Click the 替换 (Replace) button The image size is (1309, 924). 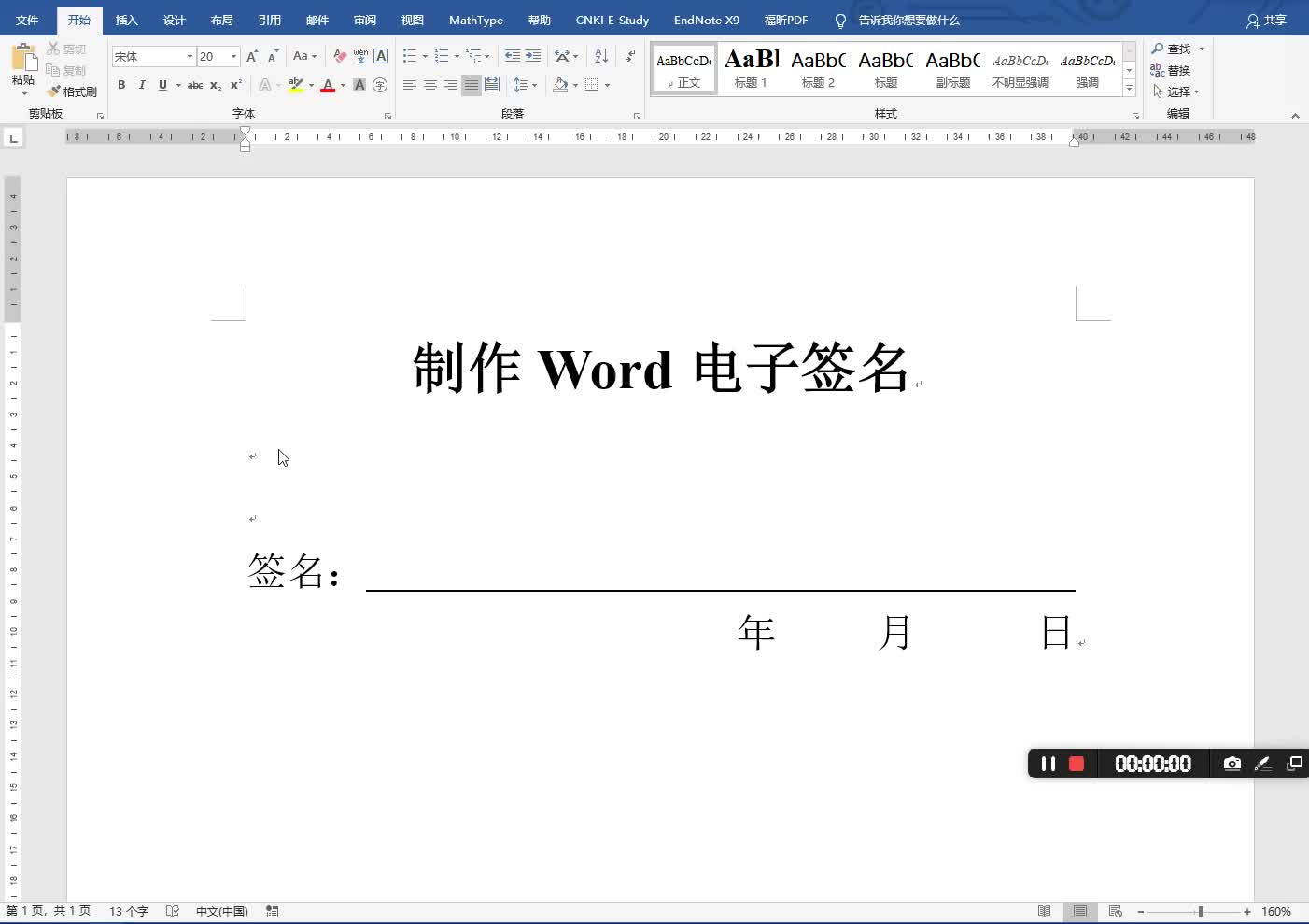click(1171, 70)
